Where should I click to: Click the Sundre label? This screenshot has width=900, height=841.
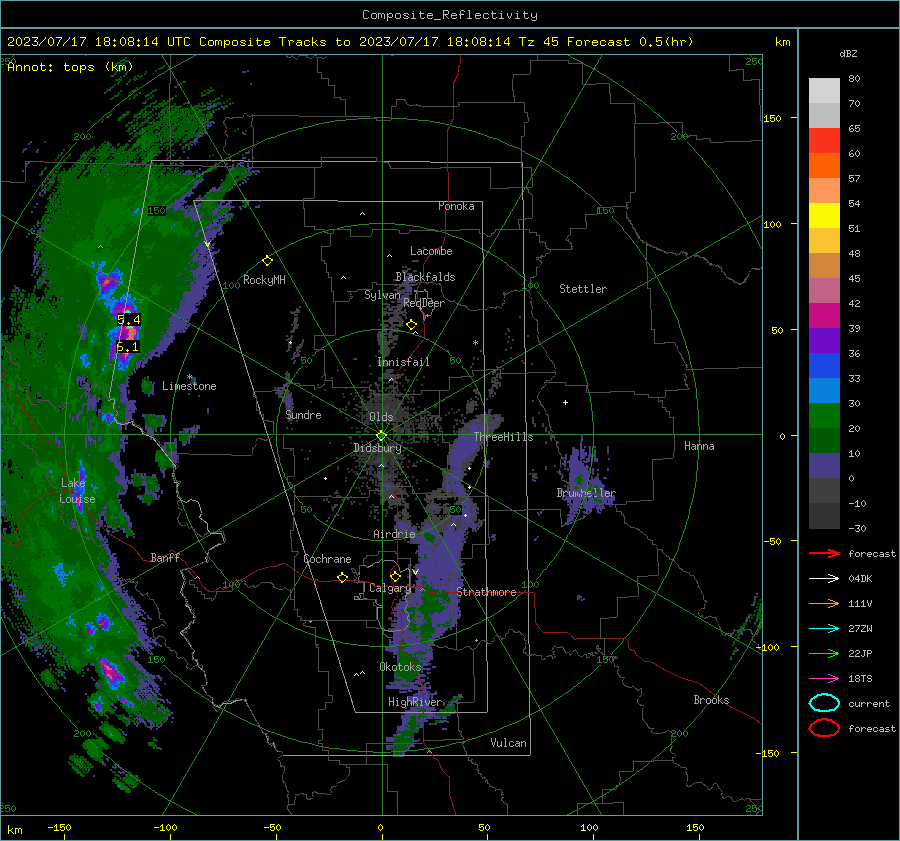click(303, 415)
